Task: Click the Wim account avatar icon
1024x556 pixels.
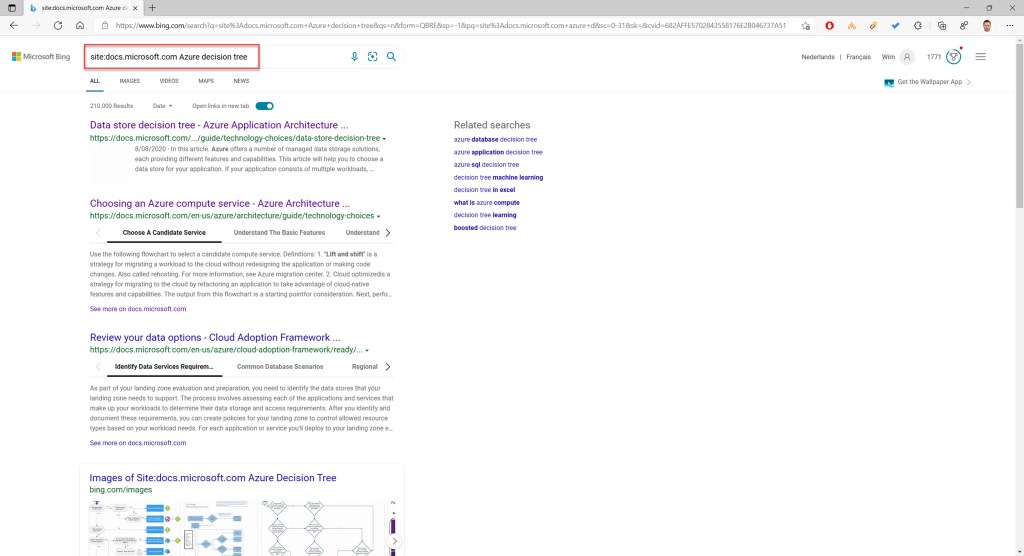Action: [907, 57]
